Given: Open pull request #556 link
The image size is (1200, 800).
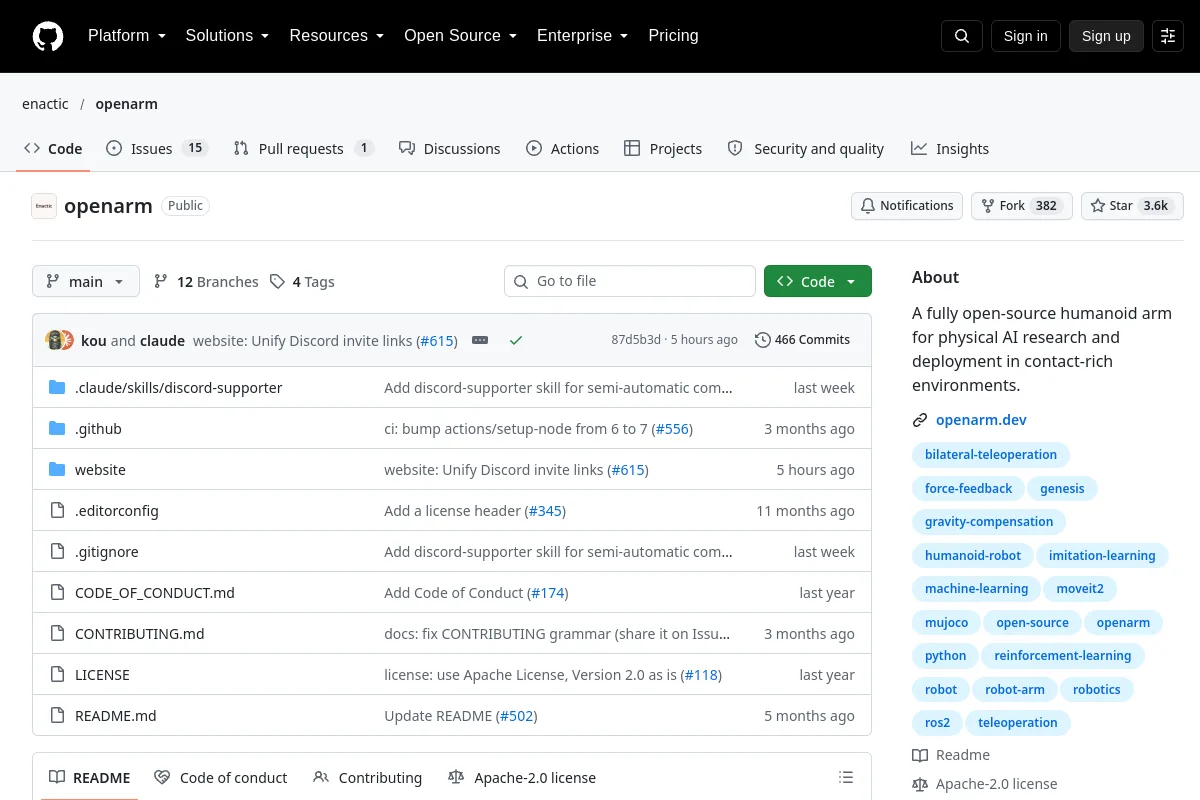Looking at the screenshot, I should coord(672,429).
